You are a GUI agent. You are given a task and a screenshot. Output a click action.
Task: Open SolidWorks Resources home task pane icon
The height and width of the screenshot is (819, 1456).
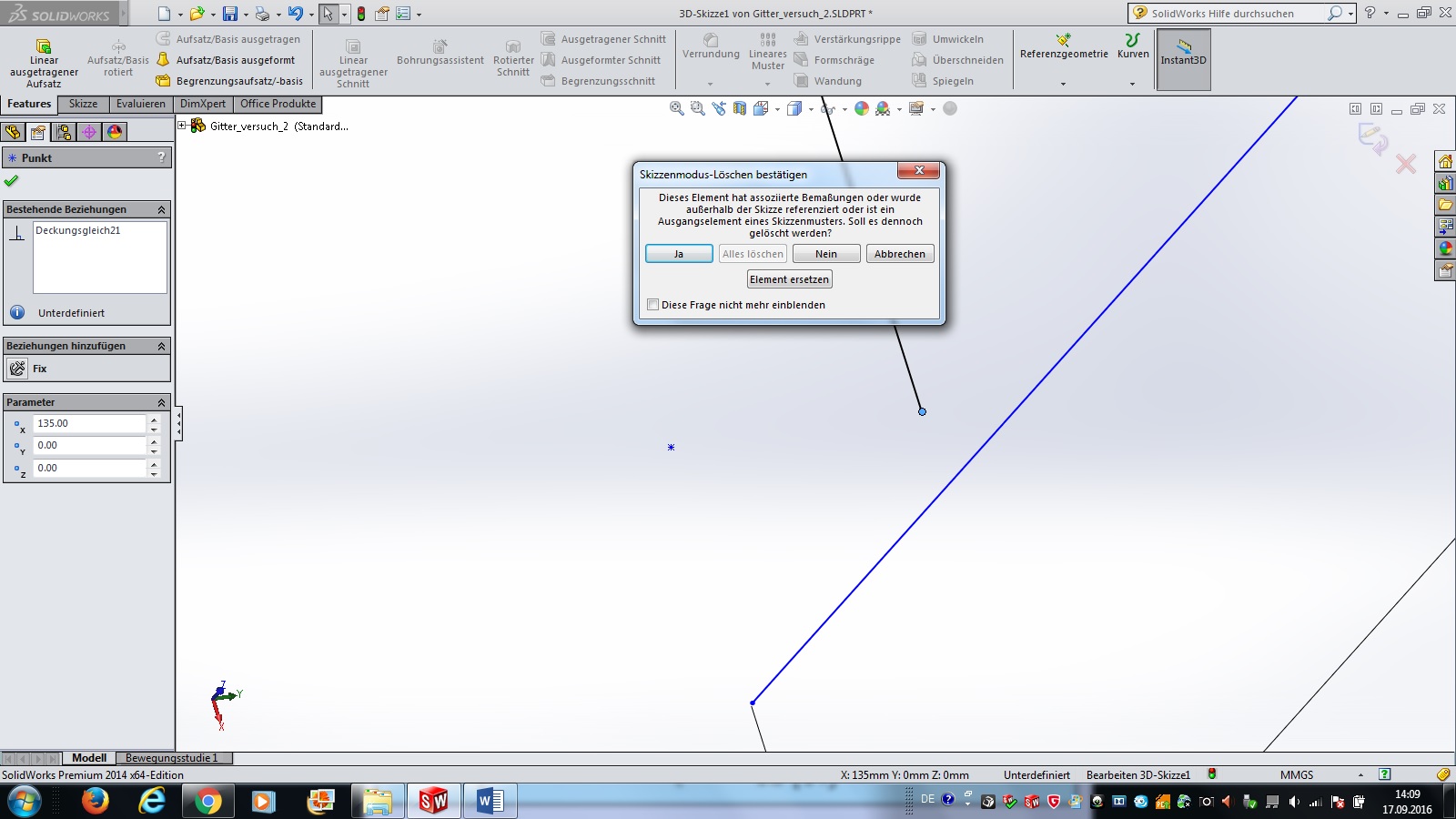pos(1445,161)
